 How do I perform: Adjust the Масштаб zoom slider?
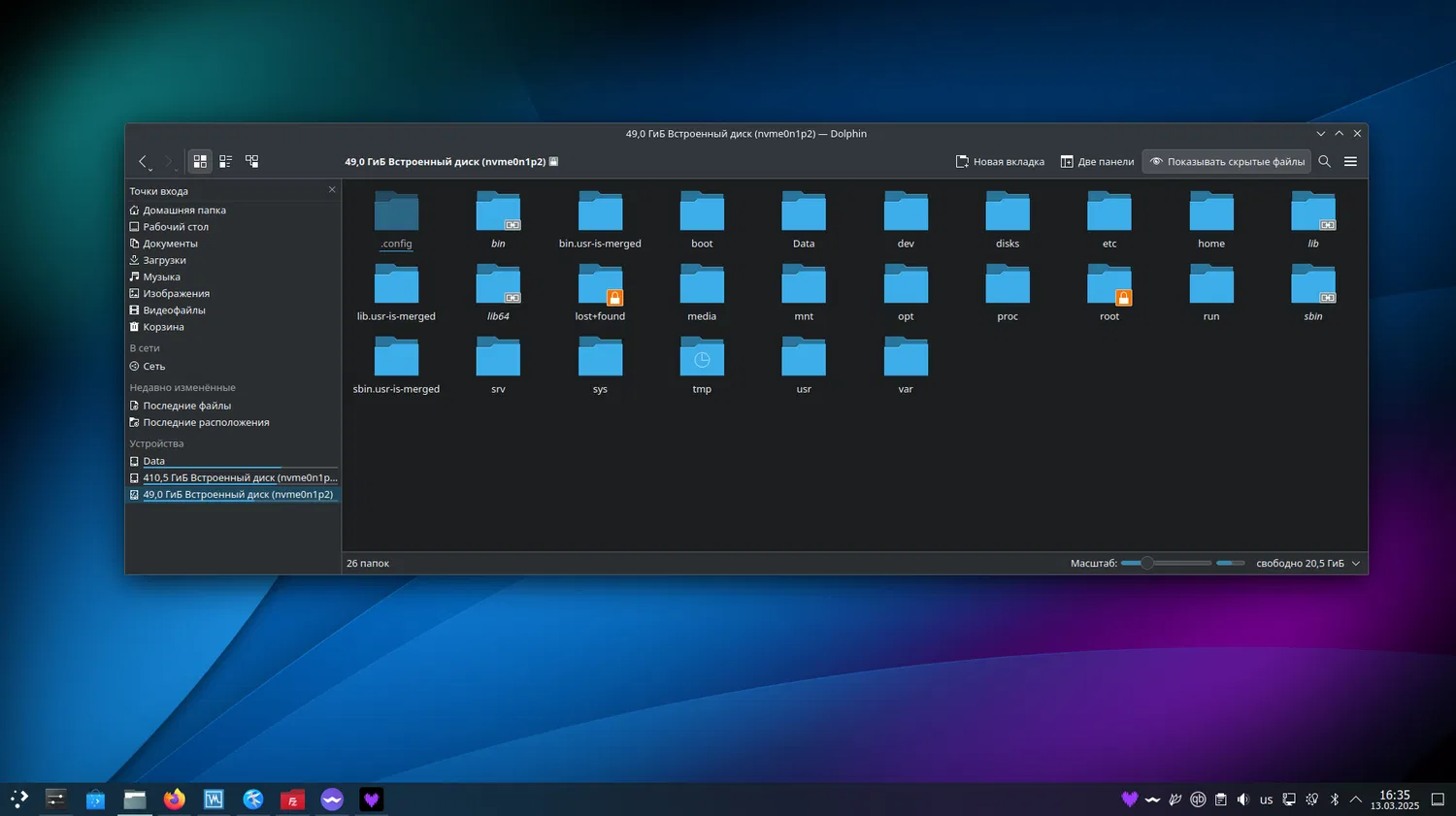(x=1147, y=563)
